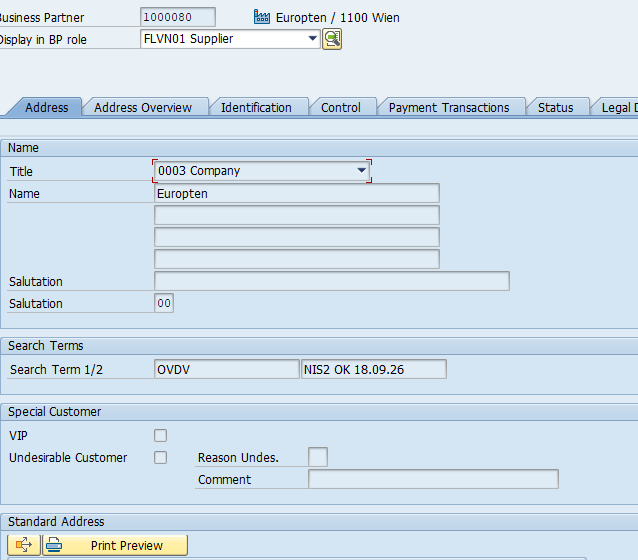Click the fourth Name line field
The image size is (638, 560).
297,259
